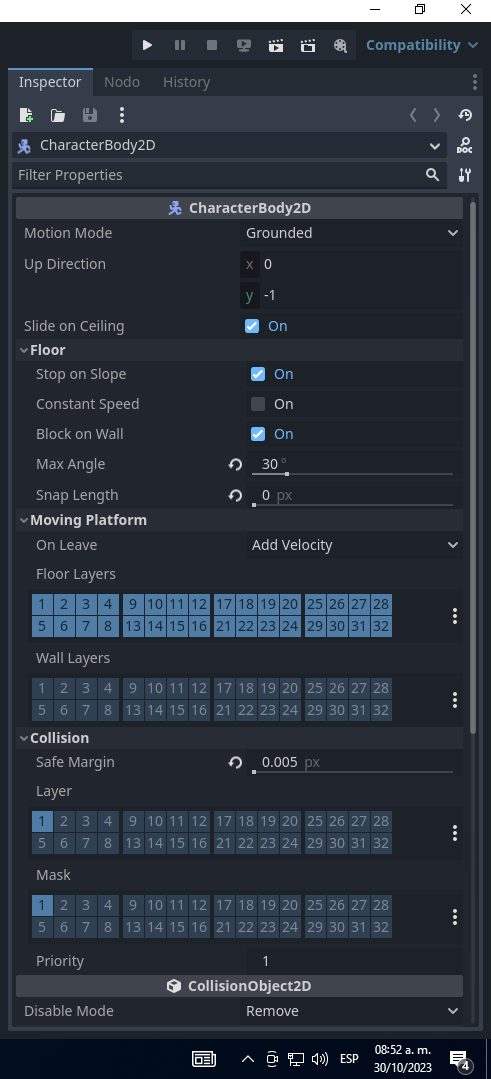Switch to the Nodo tab
Viewport: 491px width, 1079px height.
pyautogui.click(x=122, y=82)
